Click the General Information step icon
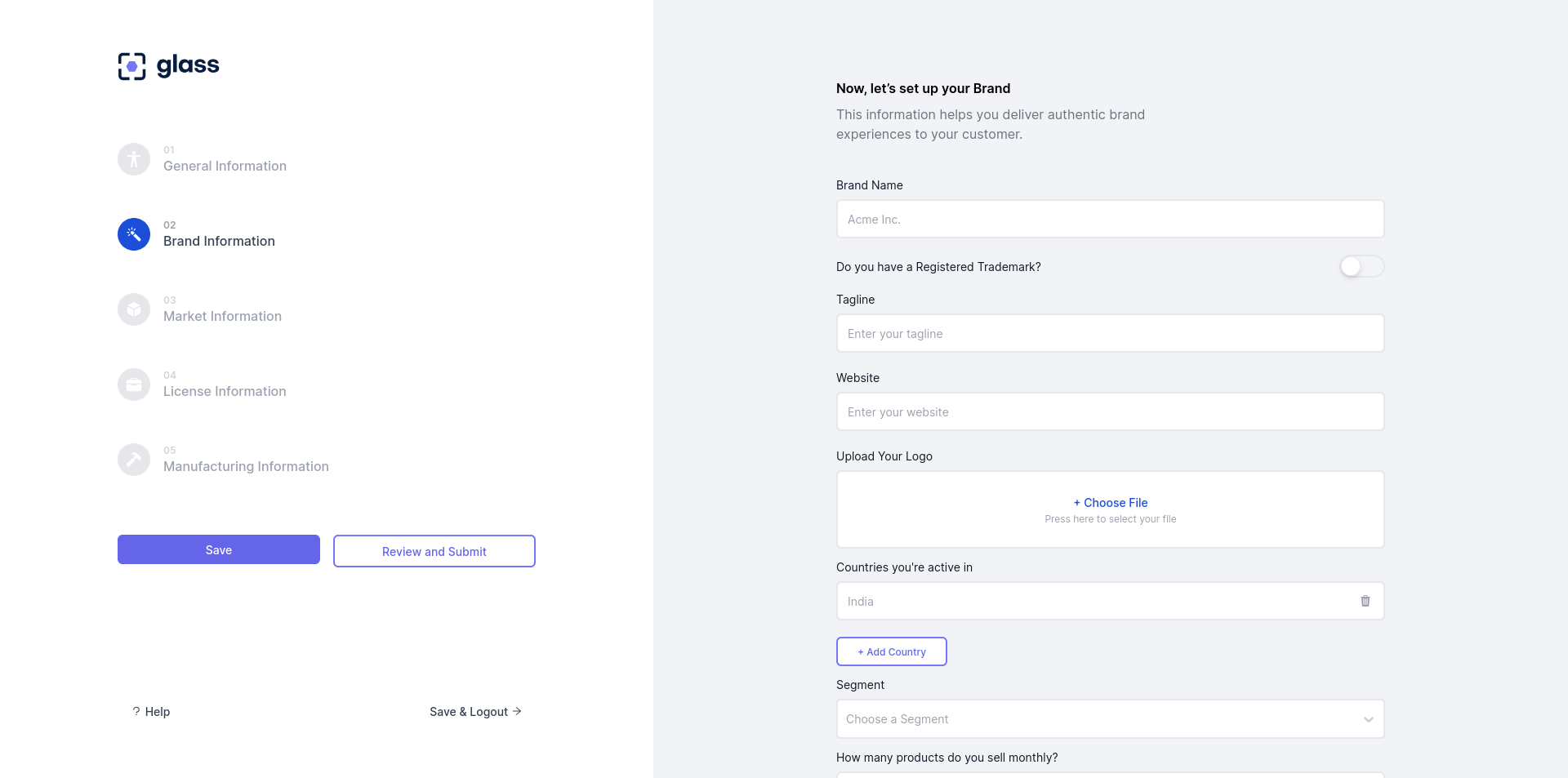The height and width of the screenshot is (778, 1568). 134,159
